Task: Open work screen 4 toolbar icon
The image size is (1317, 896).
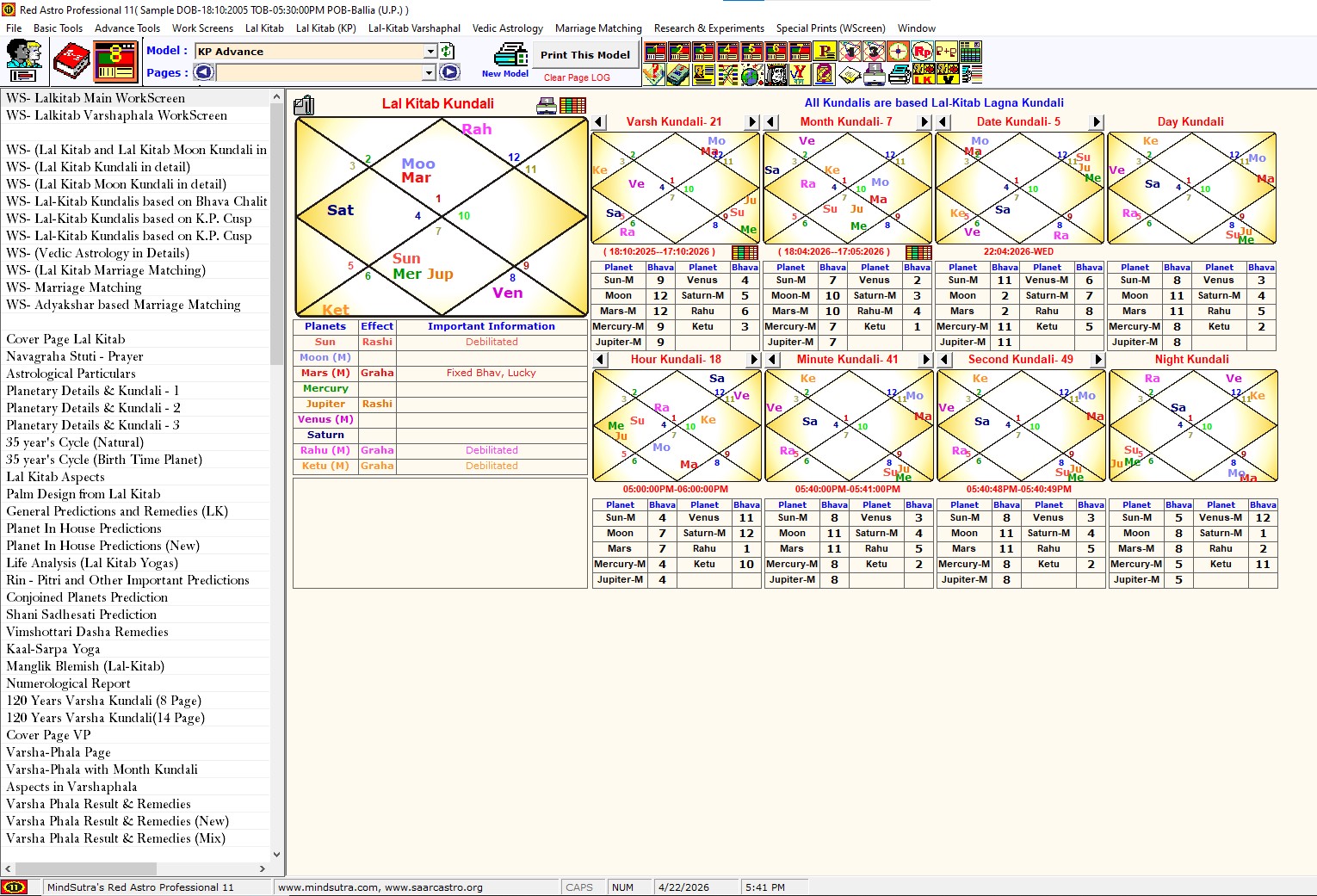Action: (x=727, y=52)
